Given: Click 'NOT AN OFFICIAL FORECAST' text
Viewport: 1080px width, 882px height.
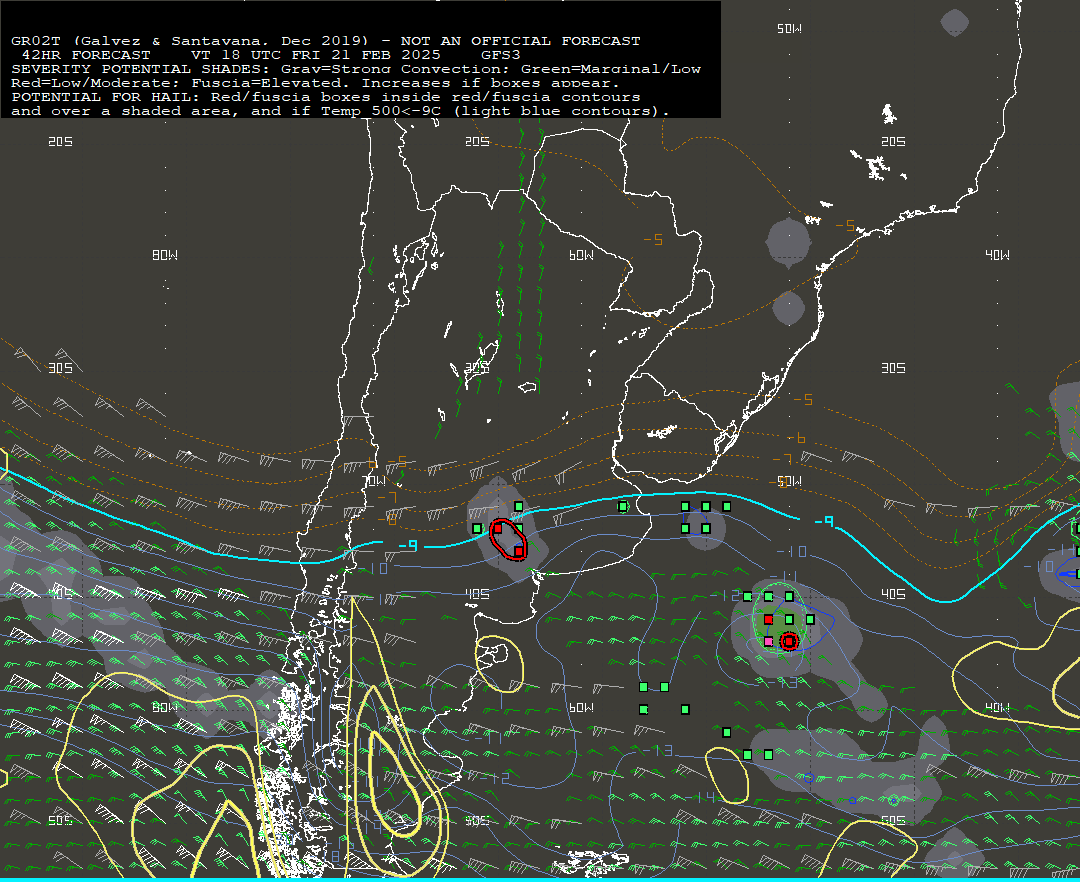Looking at the screenshot, I should click(x=520, y=41).
